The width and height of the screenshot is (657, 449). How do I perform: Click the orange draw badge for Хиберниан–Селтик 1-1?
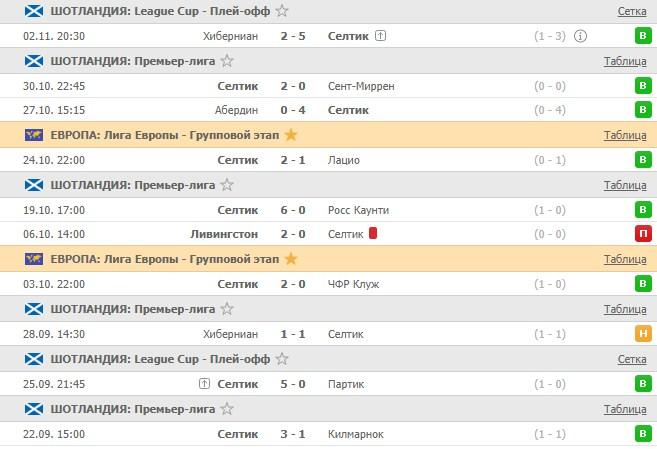pyautogui.click(x=643, y=334)
